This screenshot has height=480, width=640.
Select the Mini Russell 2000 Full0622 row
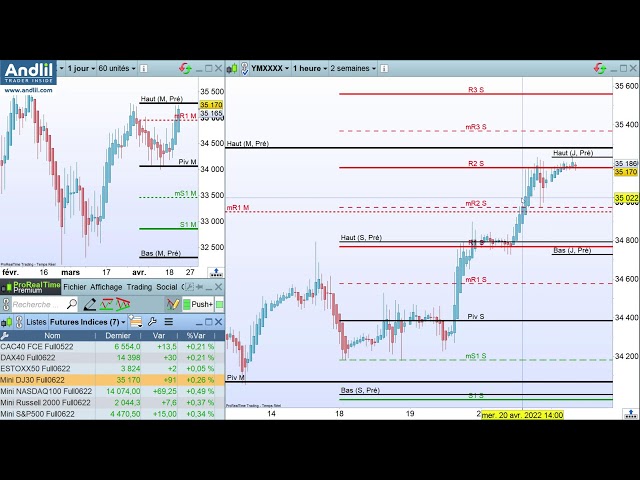[112, 402]
